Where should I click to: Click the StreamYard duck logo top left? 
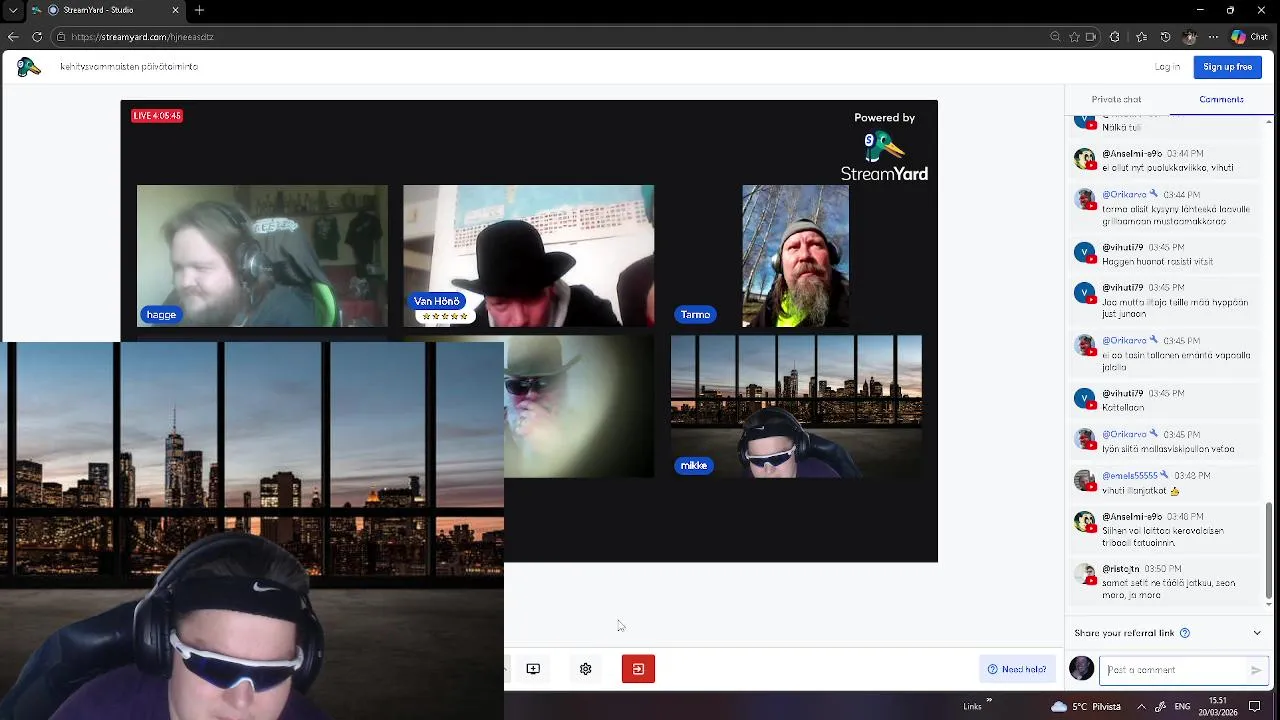(x=29, y=67)
